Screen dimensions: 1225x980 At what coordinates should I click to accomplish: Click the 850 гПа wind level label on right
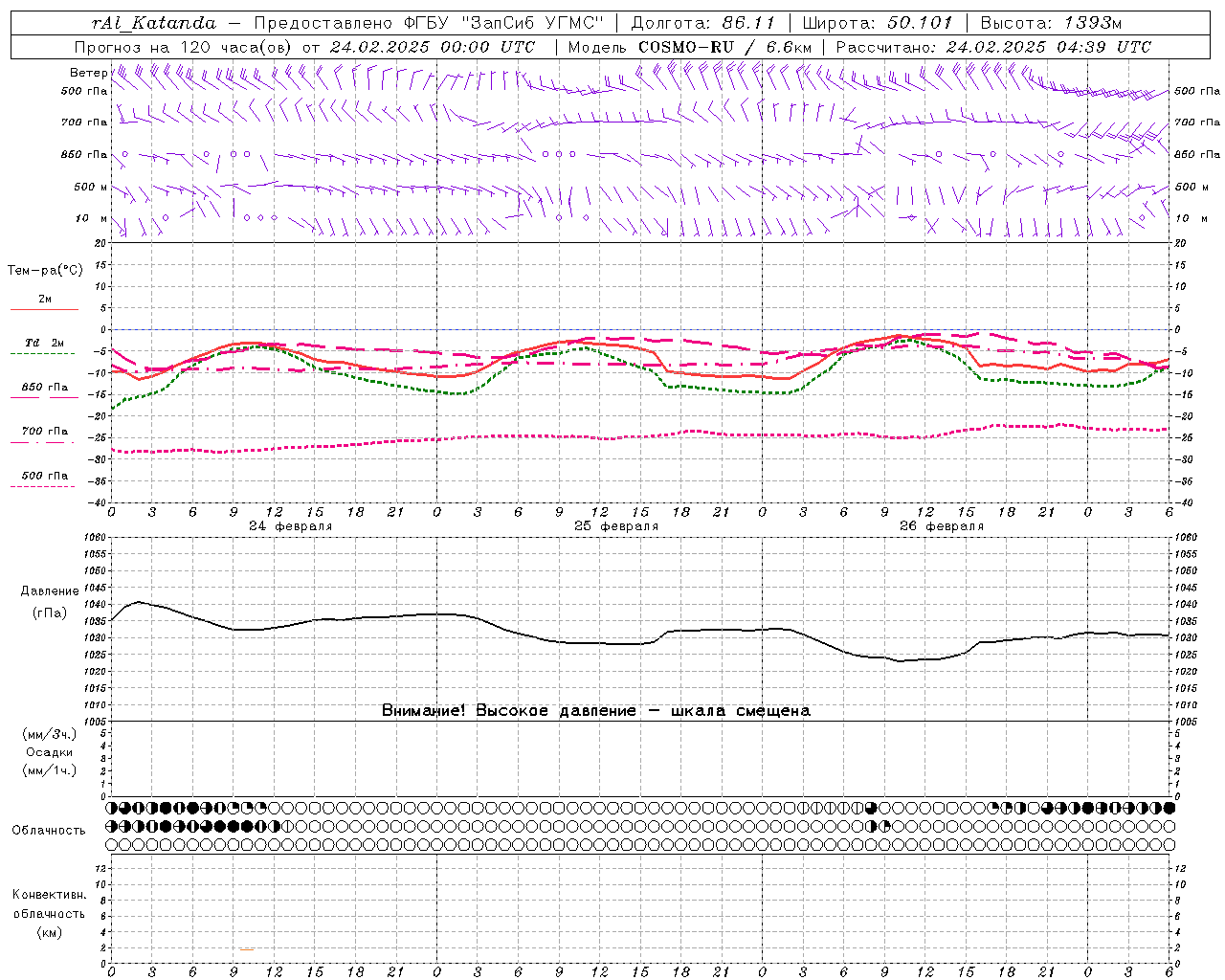(1197, 154)
